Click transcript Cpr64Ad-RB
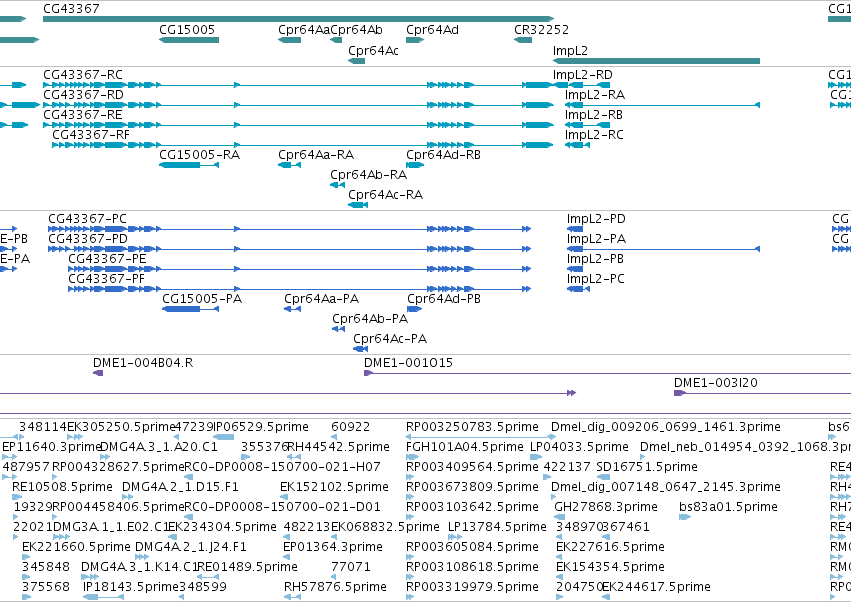 tap(415, 165)
